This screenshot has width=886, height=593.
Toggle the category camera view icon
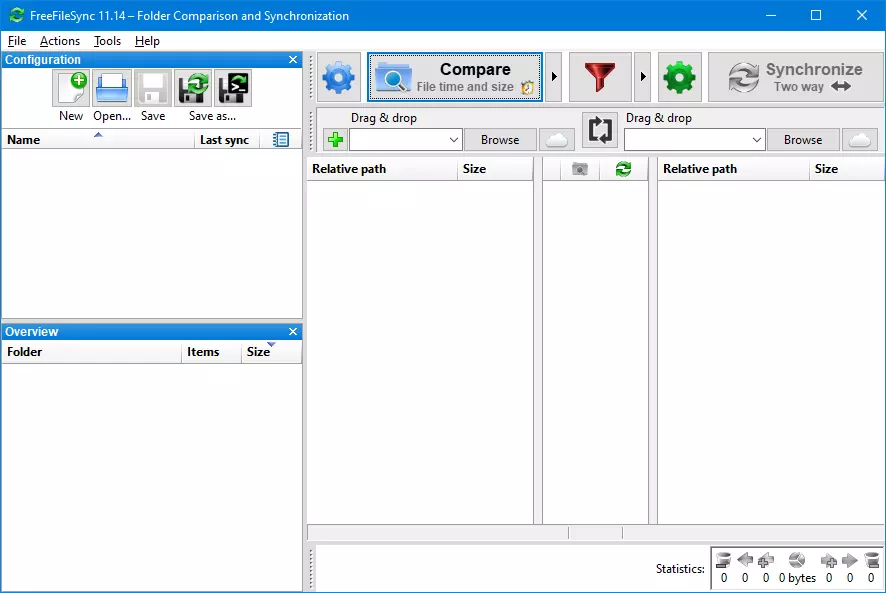click(580, 169)
